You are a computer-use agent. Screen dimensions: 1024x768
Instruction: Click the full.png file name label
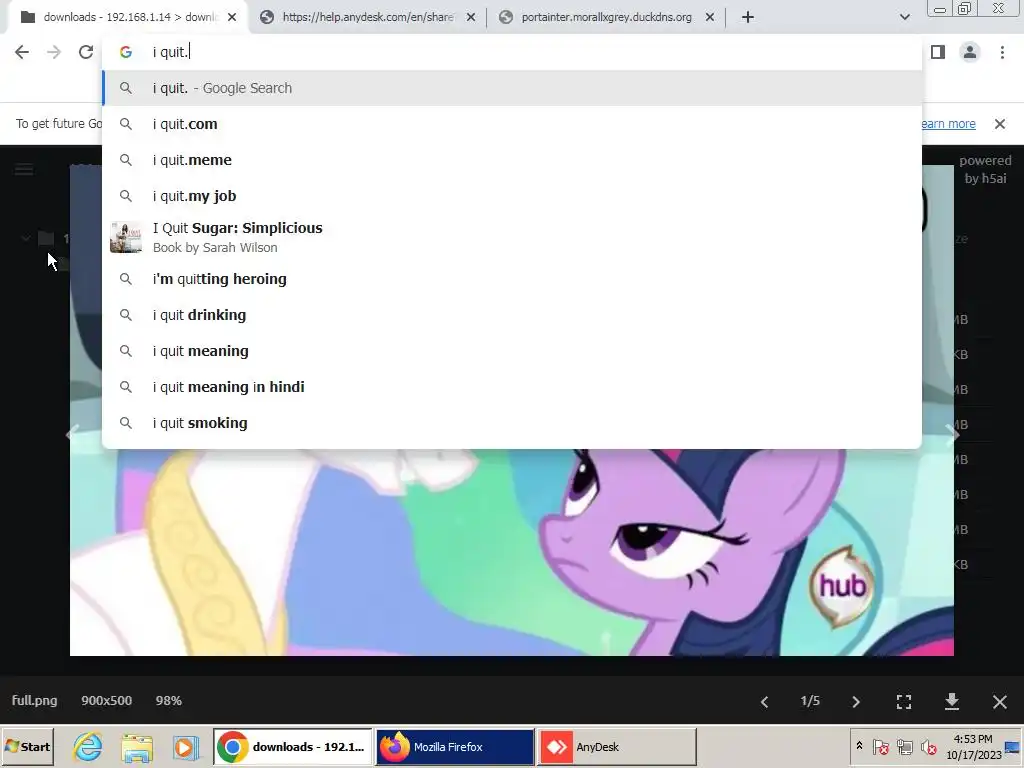(35, 701)
